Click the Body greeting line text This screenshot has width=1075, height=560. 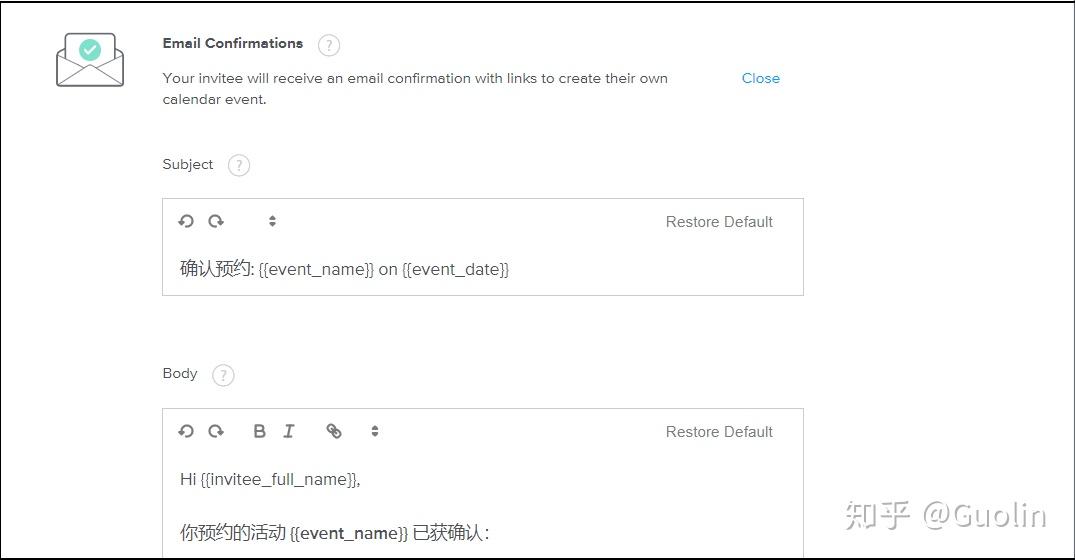click(270, 480)
